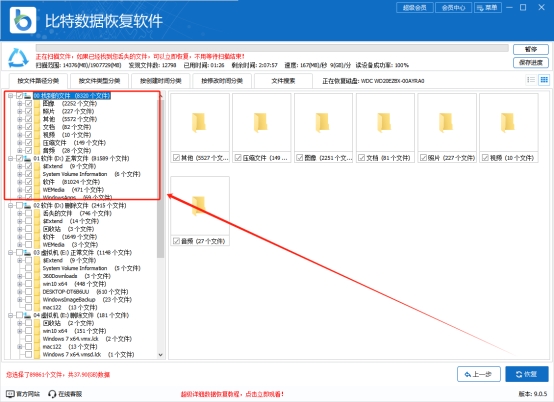
Task: Click the 官方网站 monitor icon
Action: (10, 394)
